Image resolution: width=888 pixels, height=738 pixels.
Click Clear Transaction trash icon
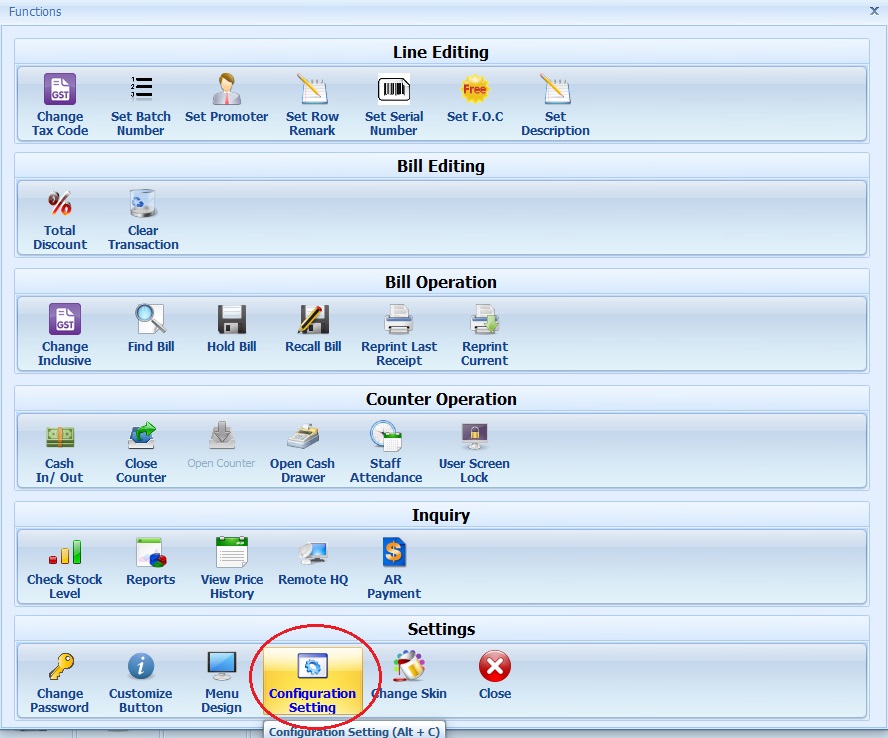pyautogui.click(x=143, y=205)
